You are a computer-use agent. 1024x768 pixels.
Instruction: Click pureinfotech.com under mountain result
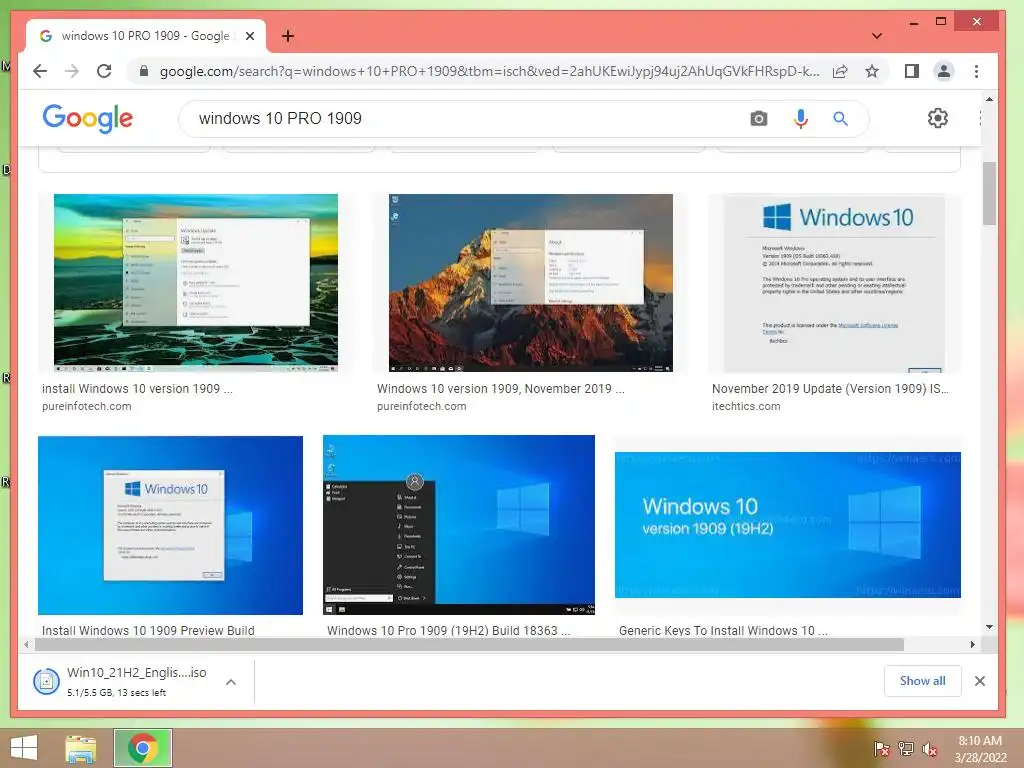click(421, 406)
